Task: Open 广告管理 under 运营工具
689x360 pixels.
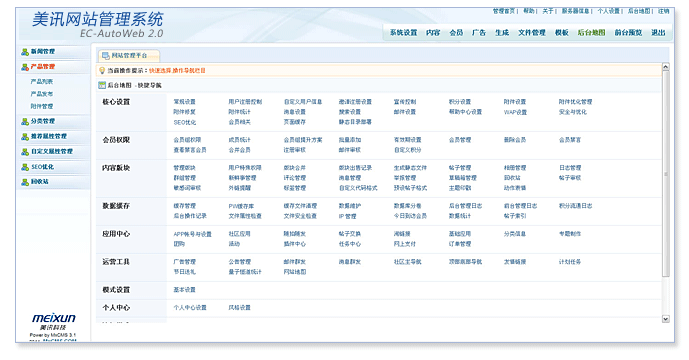Action: (x=185, y=262)
